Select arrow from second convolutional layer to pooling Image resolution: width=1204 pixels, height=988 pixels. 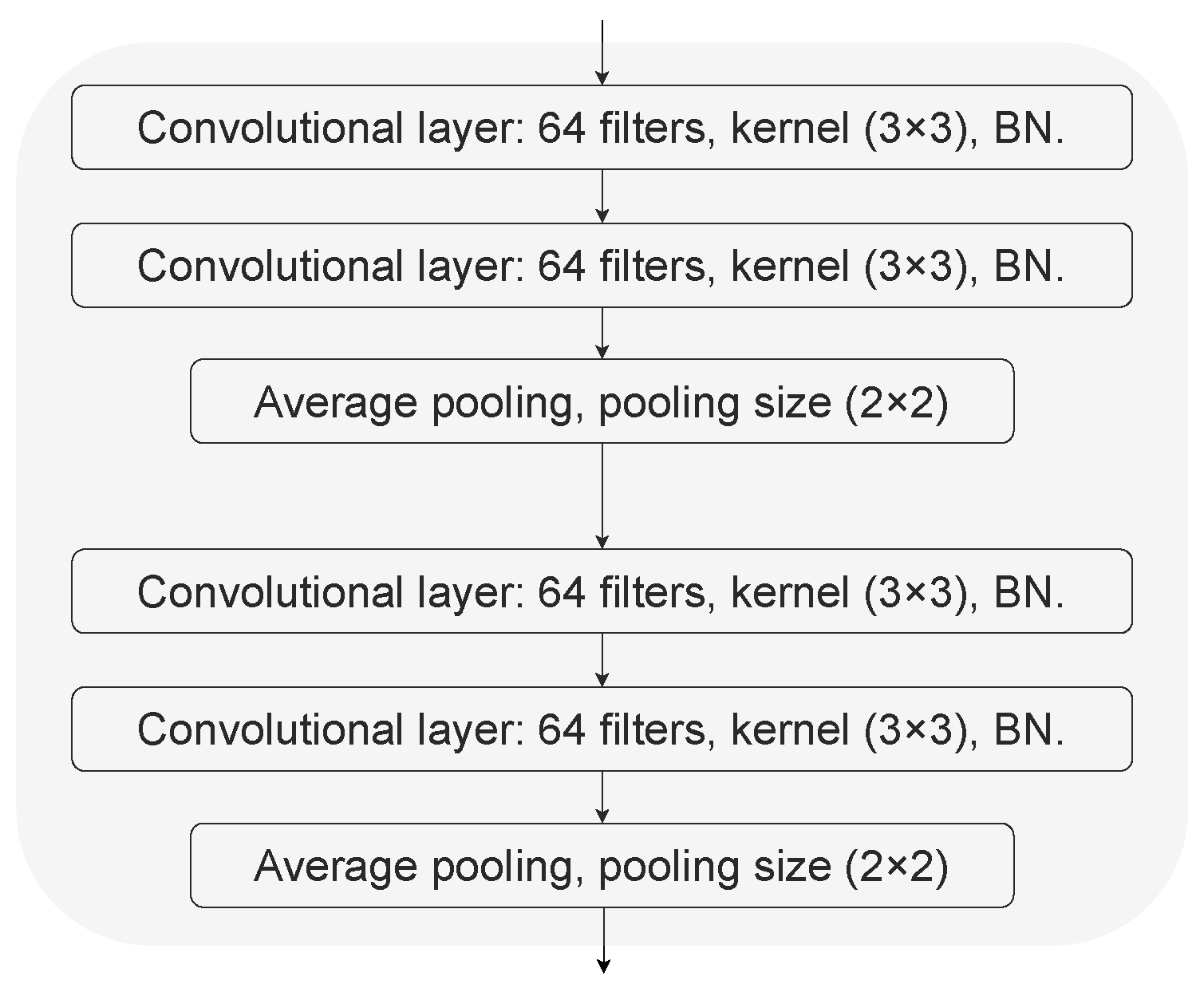tap(602, 332)
